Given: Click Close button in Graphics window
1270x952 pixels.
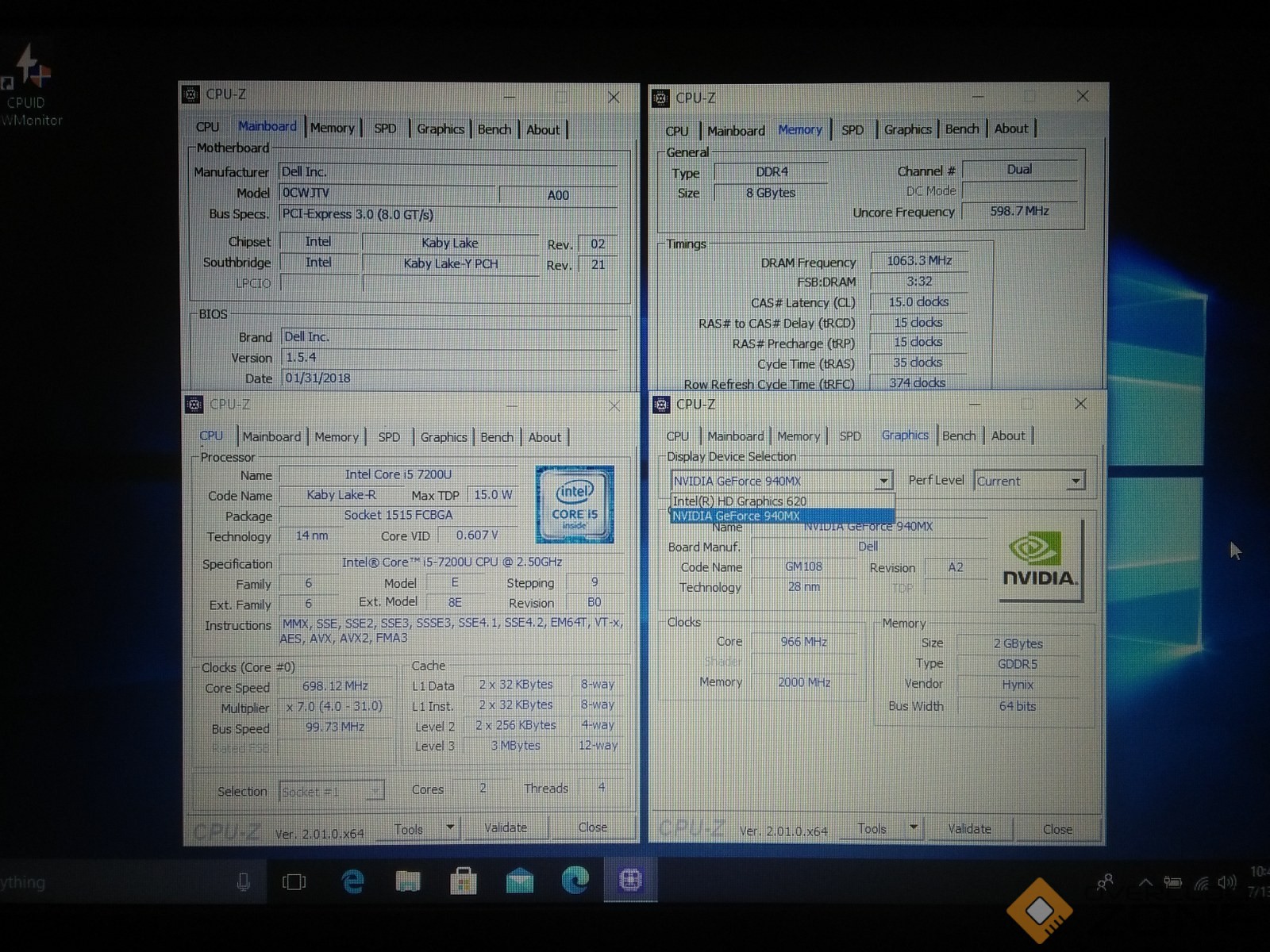Looking at the screenshot, I should tap(1057, 829).
